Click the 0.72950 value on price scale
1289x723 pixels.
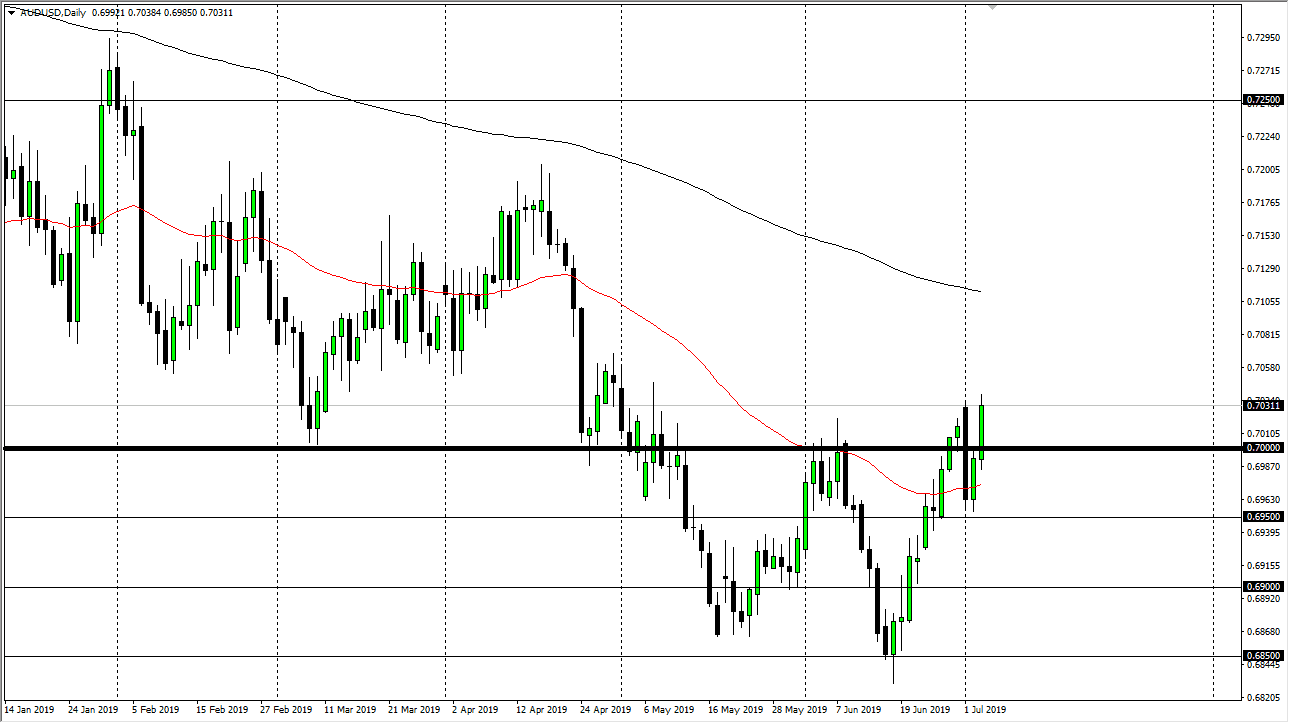[1263, 38]
